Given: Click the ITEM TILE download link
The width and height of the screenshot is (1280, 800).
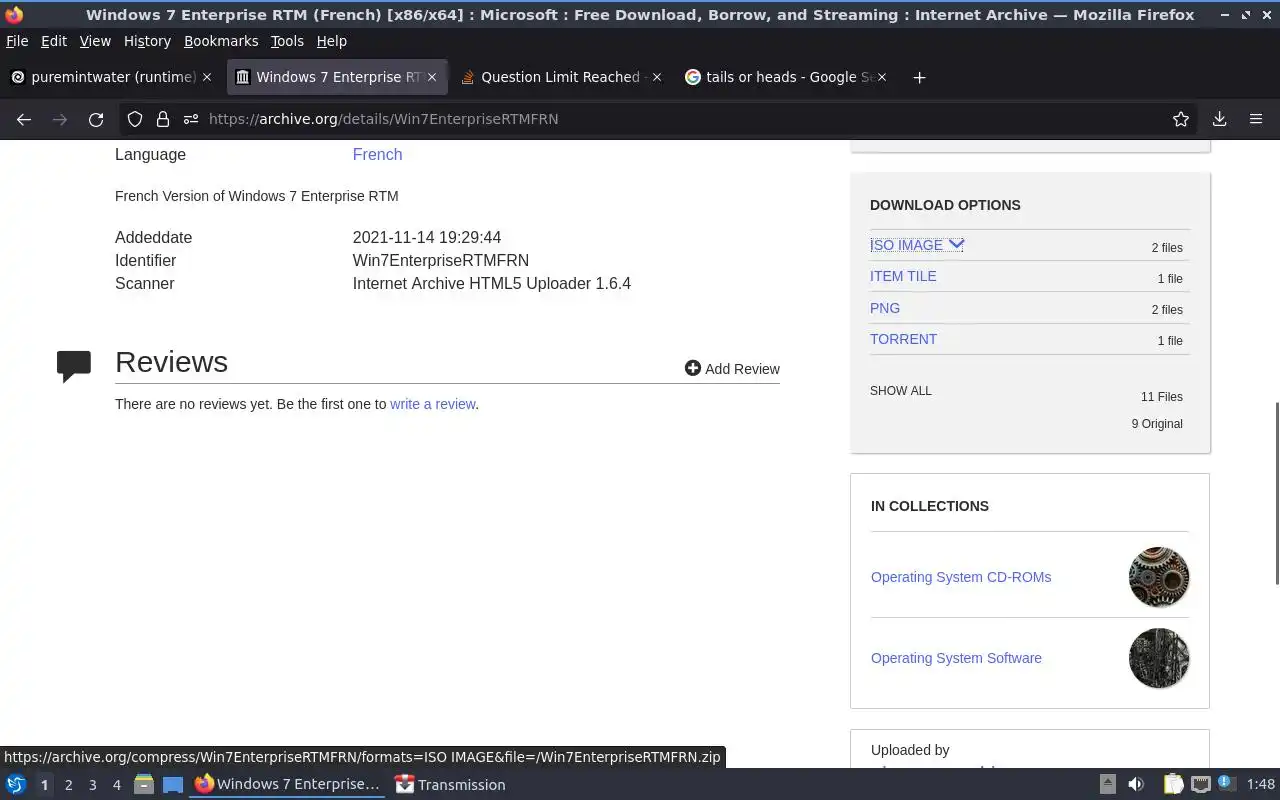Looking at the screenshot, I should (903, 276).
